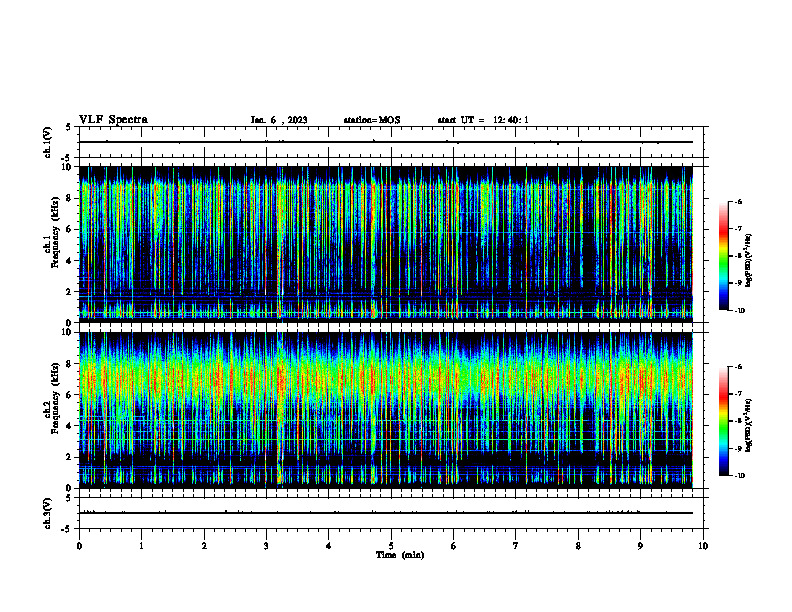Click the ch.1 frequency tick label "4"
The width and height of the screenshot is (792, 612).
point(69,261)
